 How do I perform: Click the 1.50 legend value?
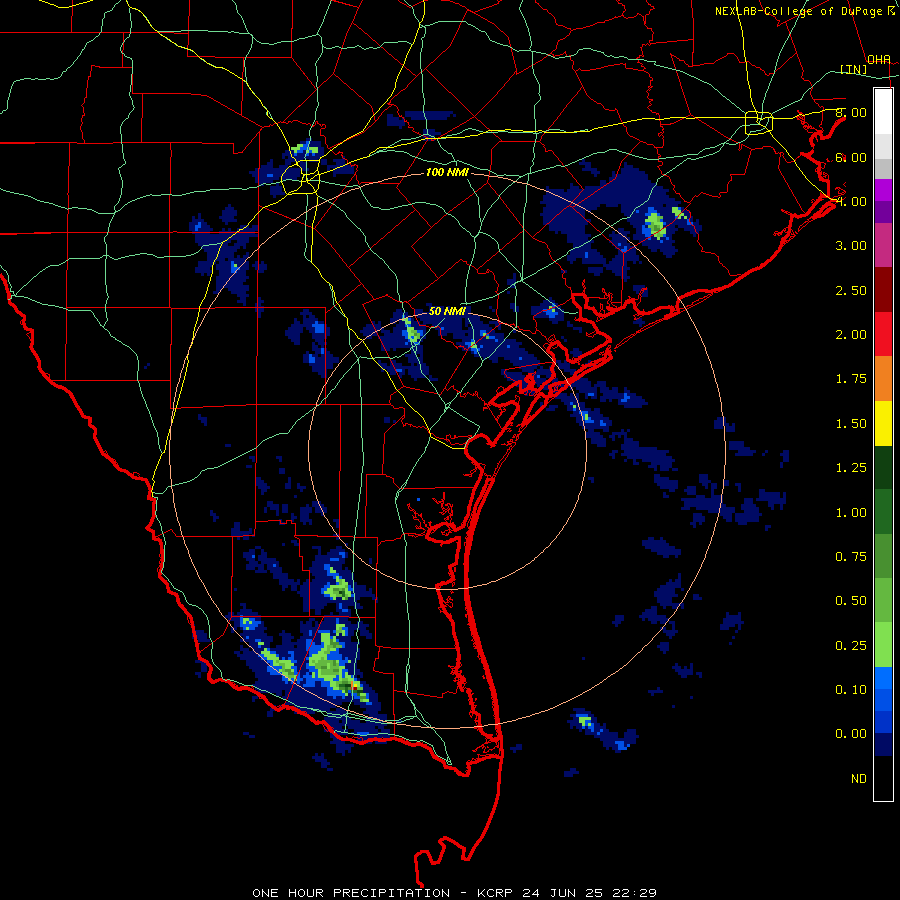point(851,424)
